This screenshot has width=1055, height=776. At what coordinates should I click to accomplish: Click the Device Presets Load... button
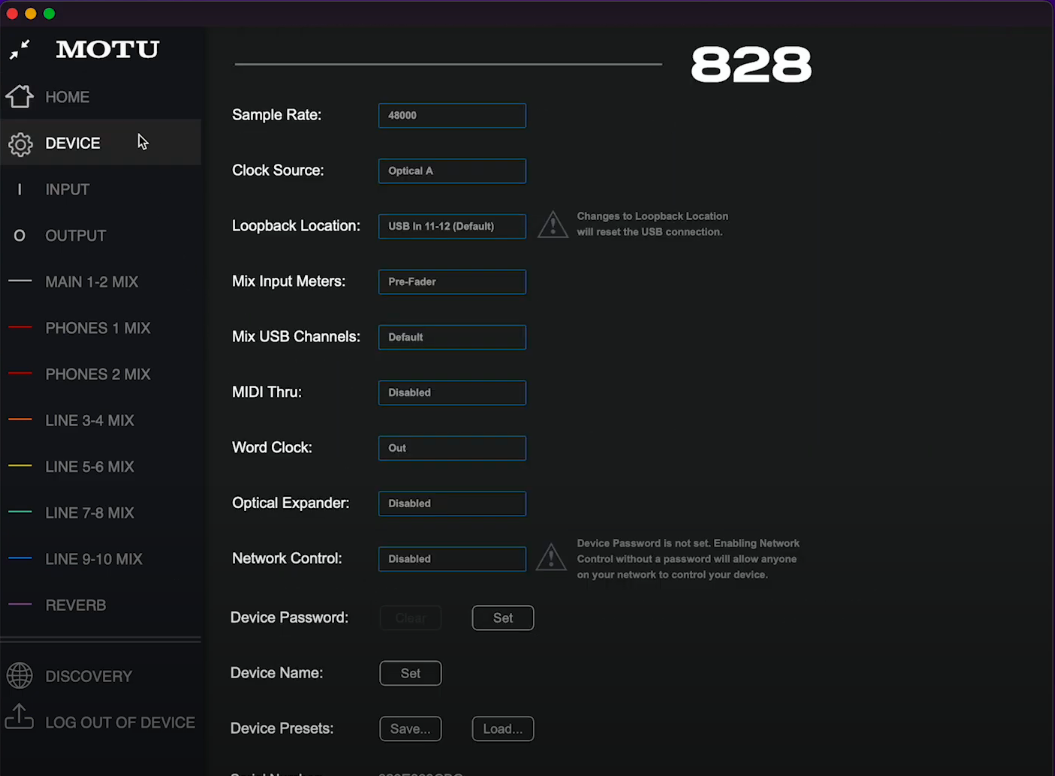pos(503,729)
